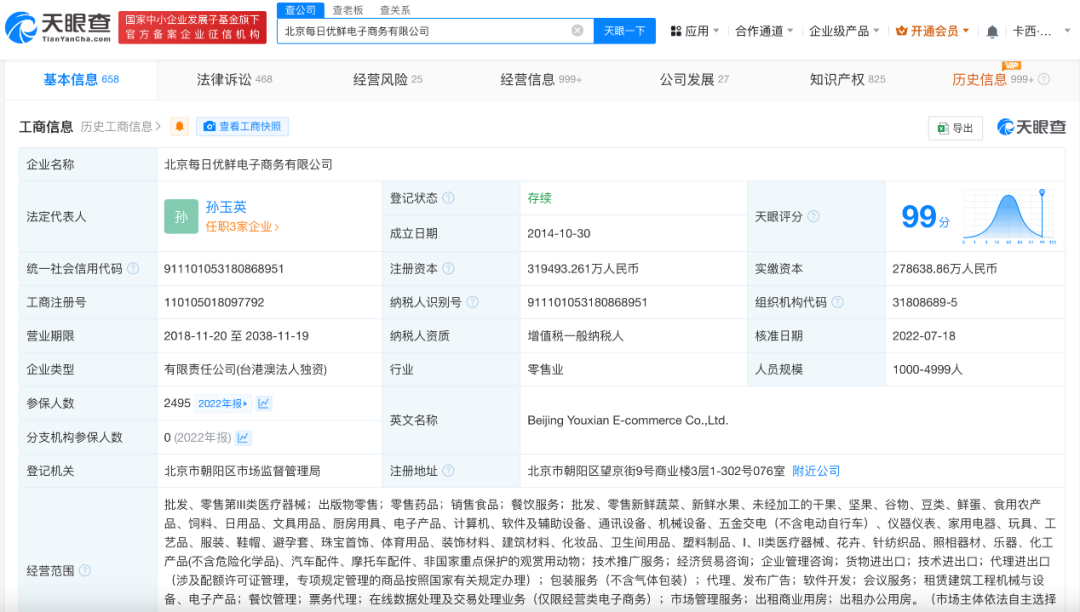Switch to the 查公司 search tab
1080x612 pixels.
(300, 10)
